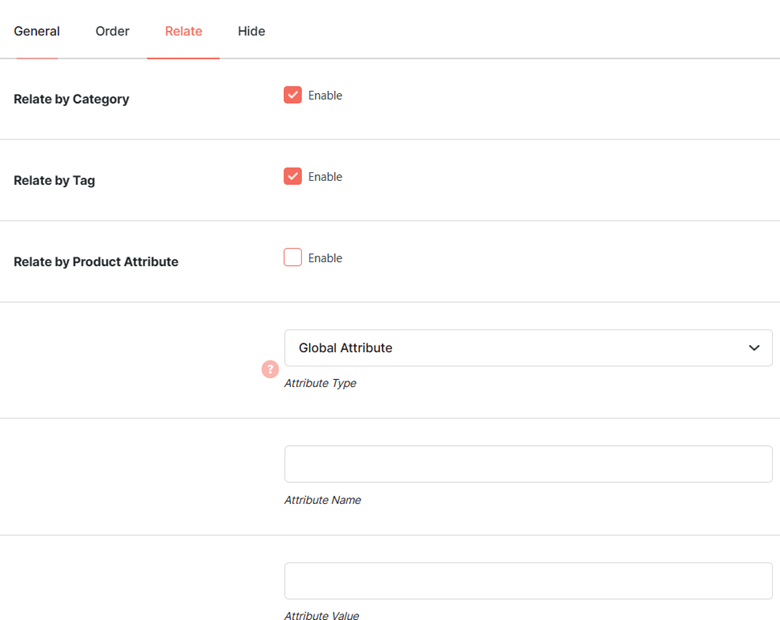Click the Relate by Tag heading

pyautogui.click(x=54, y=180)
